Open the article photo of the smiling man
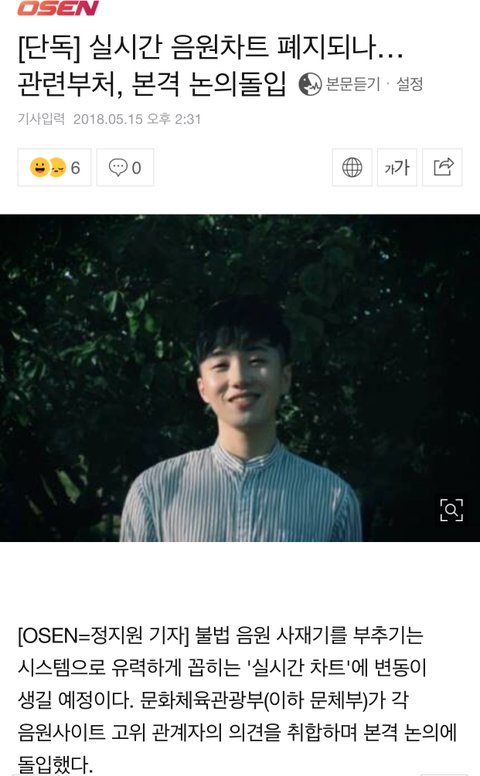Screen dimensions: 480x776 coord(240,378)
